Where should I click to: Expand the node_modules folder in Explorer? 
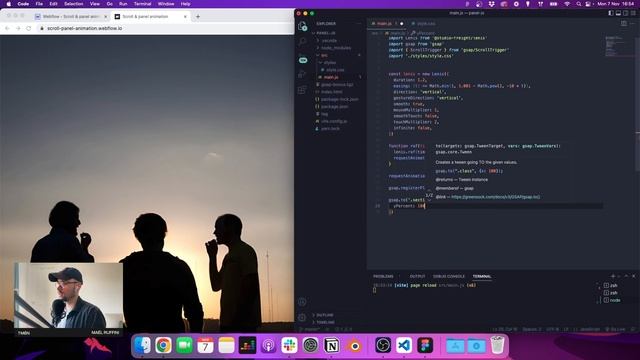(x=336, y=48)
